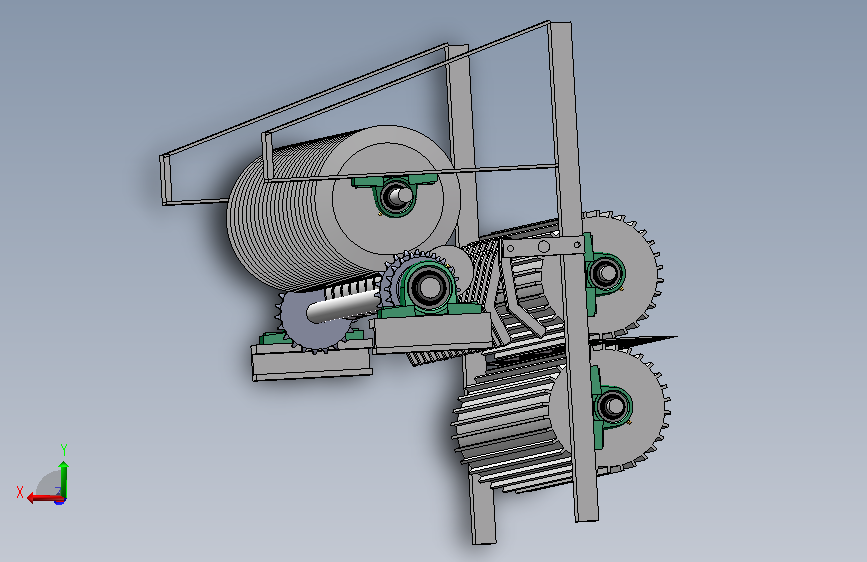
Task: Click the white shaft between sprocket and bearing
Action: point(343,308)
